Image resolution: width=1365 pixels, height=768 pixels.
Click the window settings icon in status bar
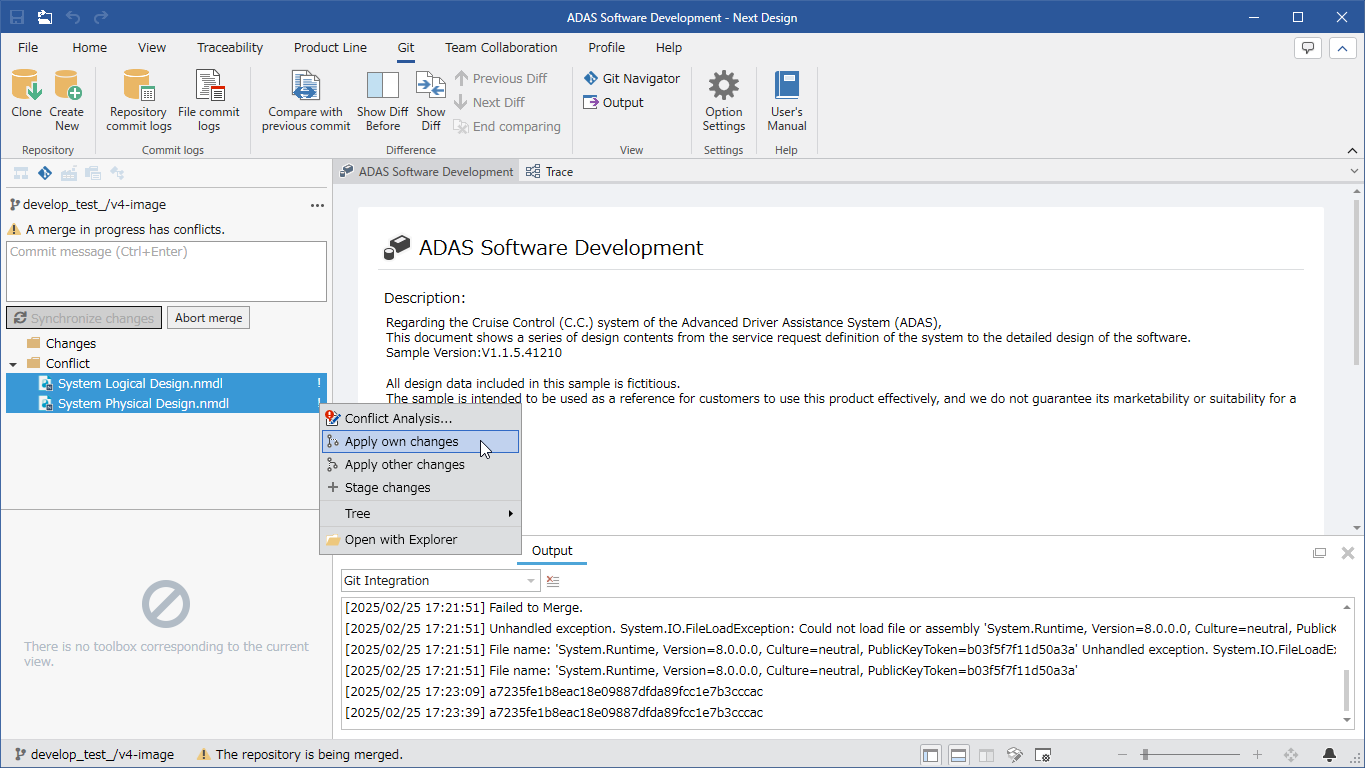(1042, 755)
